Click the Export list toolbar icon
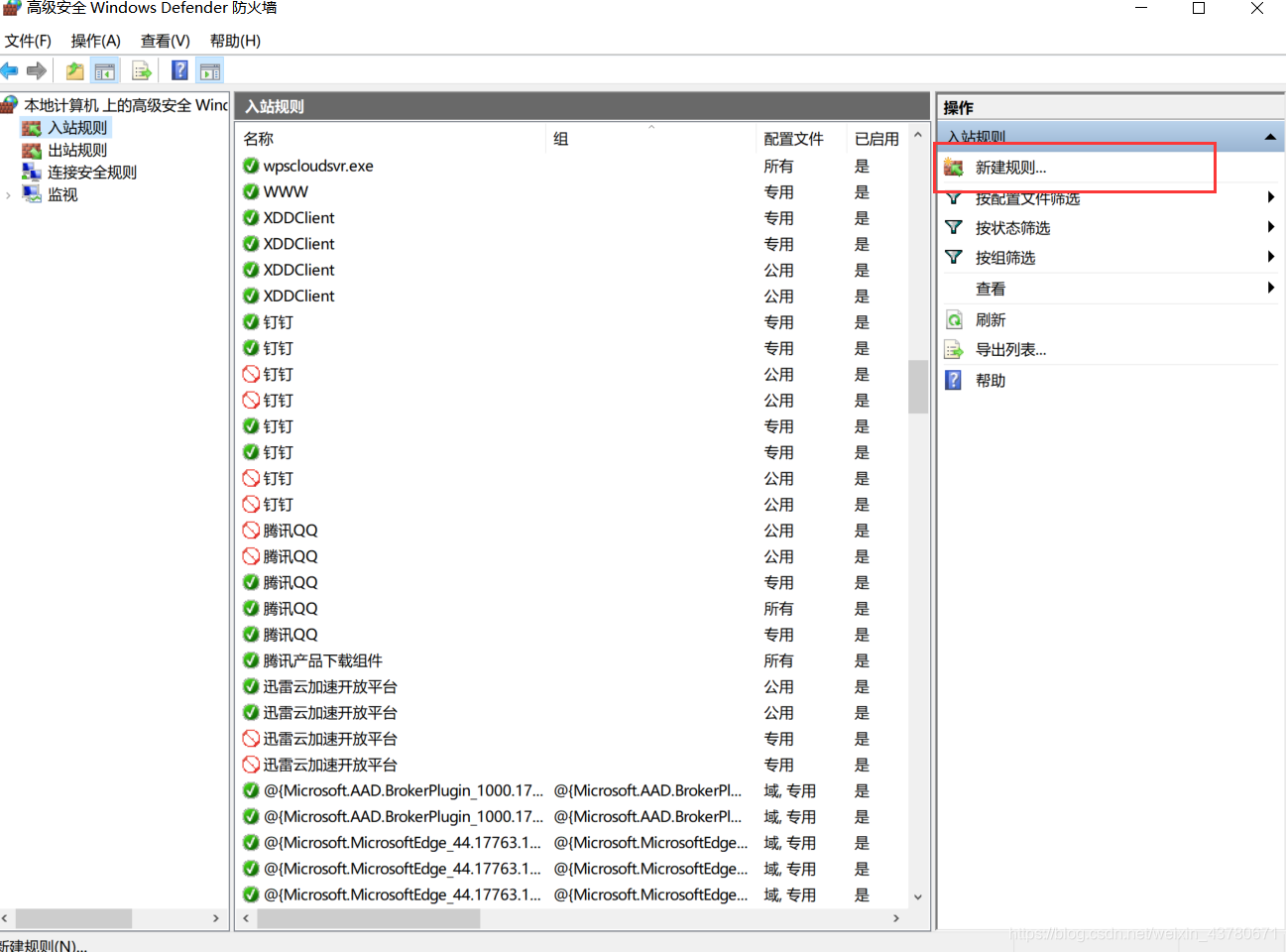 142,70
